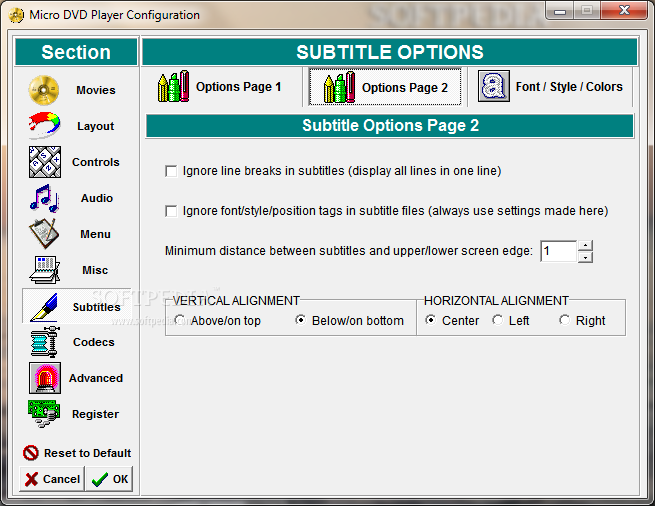Increase minimum subtitle distance with up arrow
655x506 pixels.
585,246
